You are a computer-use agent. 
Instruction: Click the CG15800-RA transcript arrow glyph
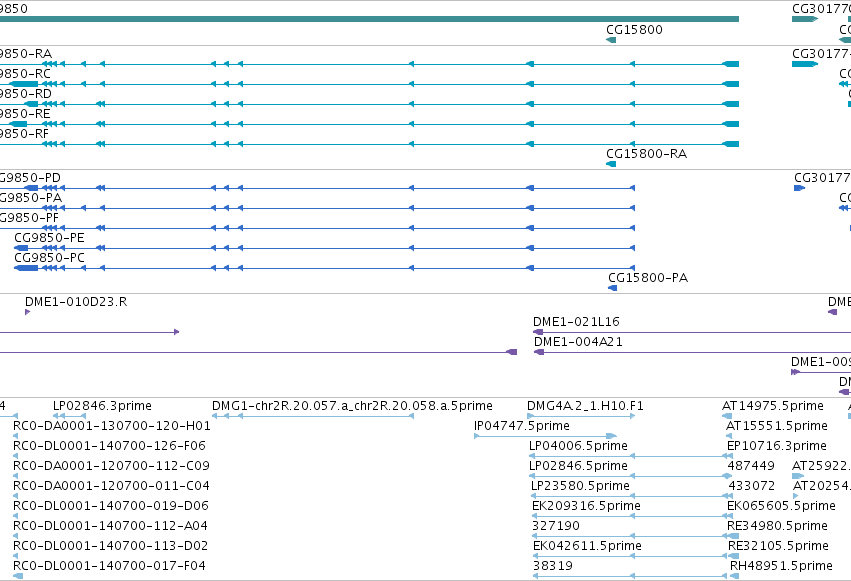click(611, 164)
